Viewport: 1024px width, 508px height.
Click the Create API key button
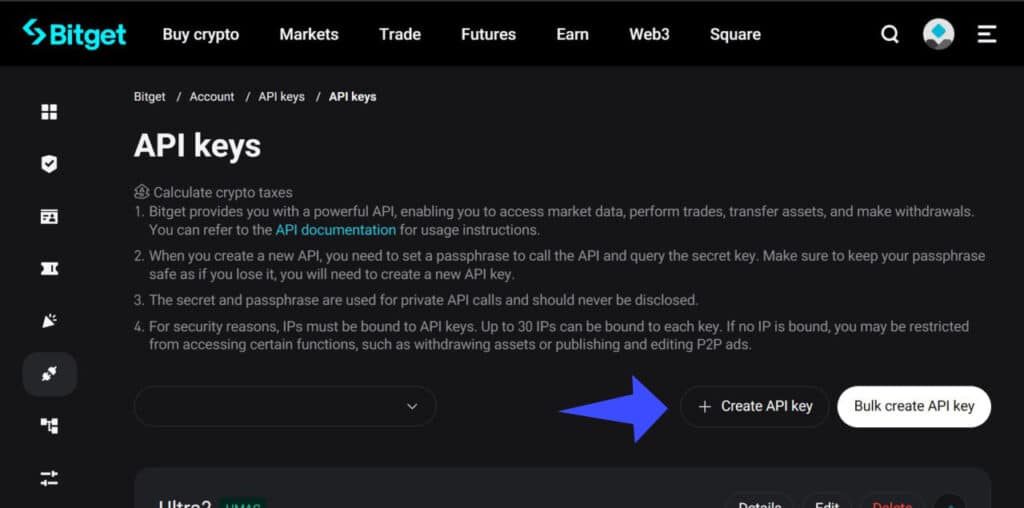click(x=754, y=406)
